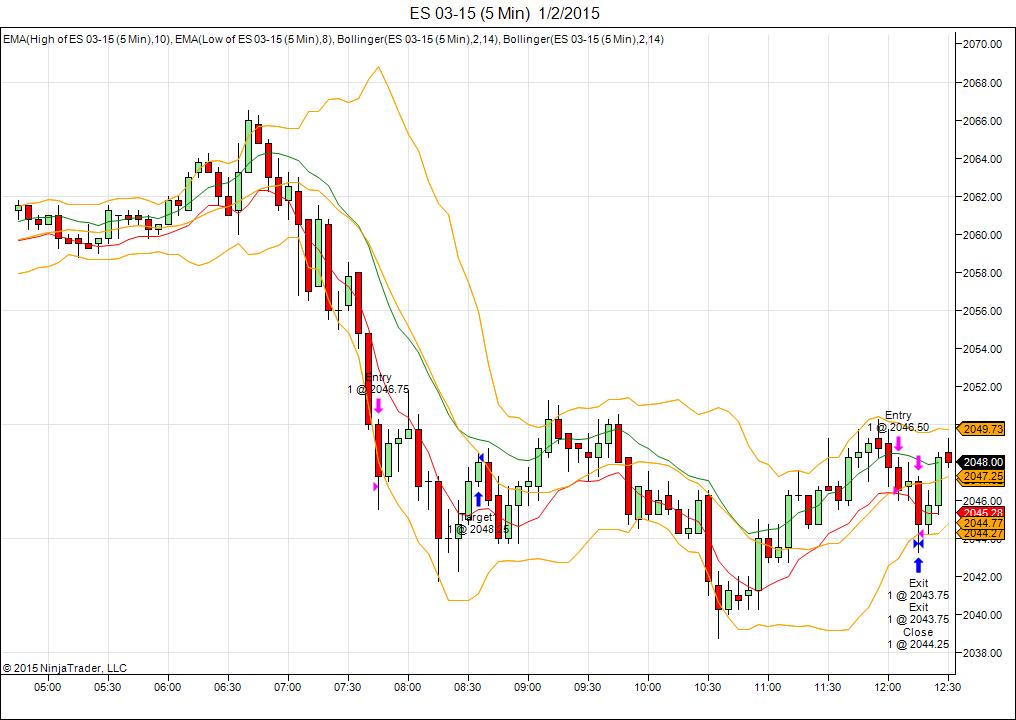The image size is (1016, 720).
Task: Select the red 2045.28 price marker
Action: coord(983,512)
